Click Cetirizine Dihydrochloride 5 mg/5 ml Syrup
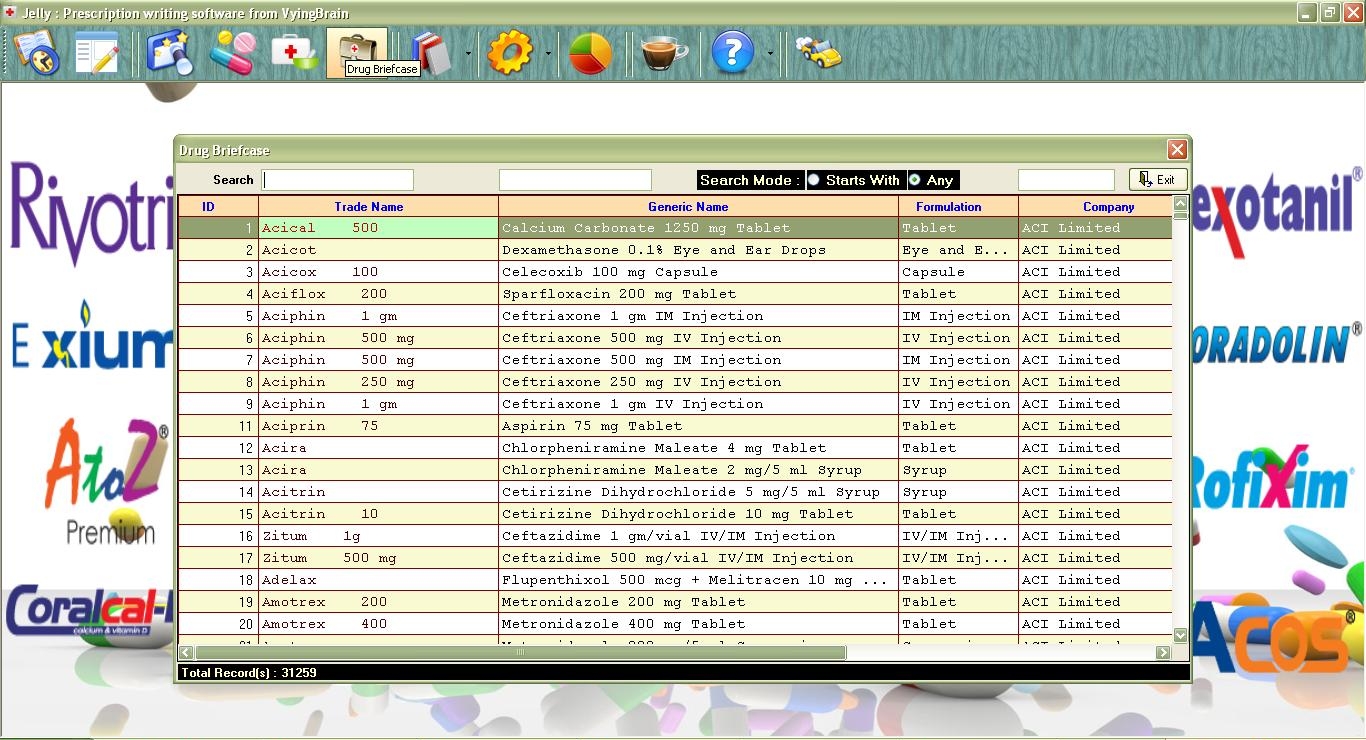This screenshot has width=1366, height=740. coord(698,492)
